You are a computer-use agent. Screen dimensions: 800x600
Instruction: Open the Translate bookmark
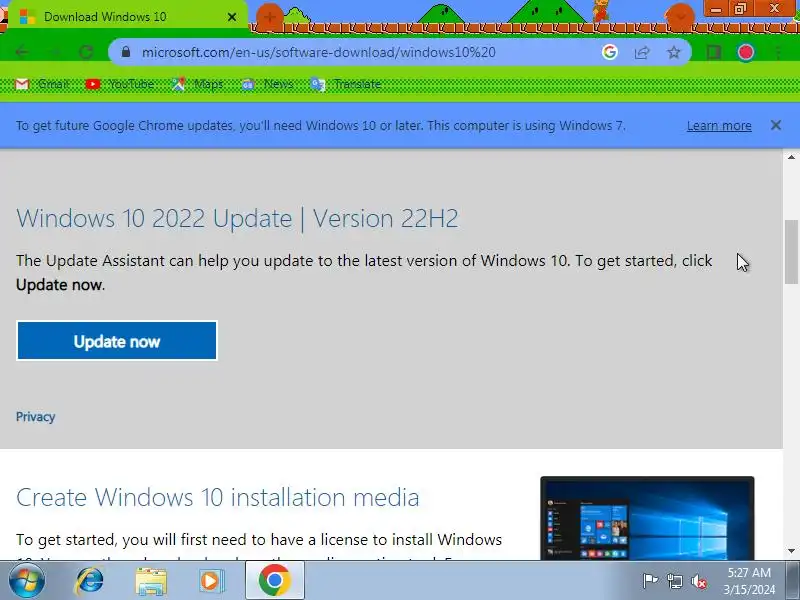click(346, 84)
